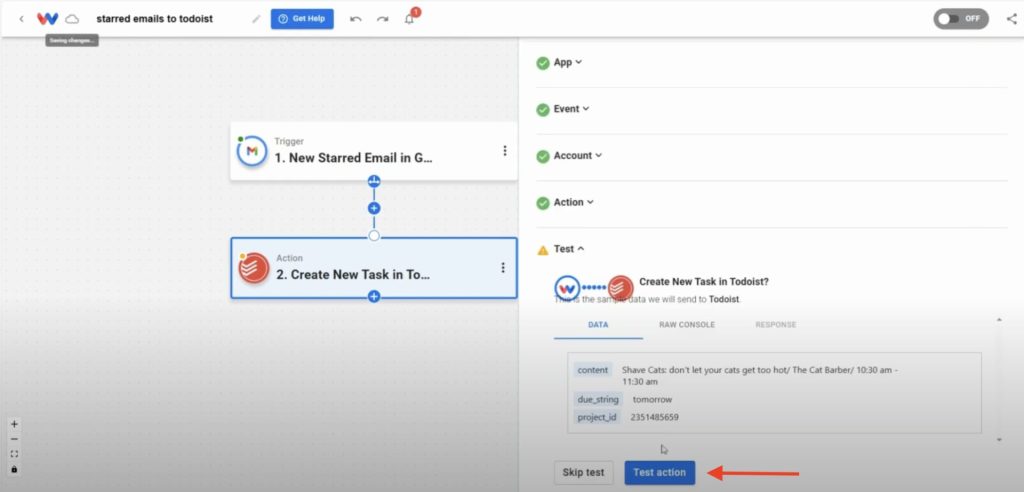Open notifications bell icon
The image size is (1024, 492).
[x=409, y=18]
